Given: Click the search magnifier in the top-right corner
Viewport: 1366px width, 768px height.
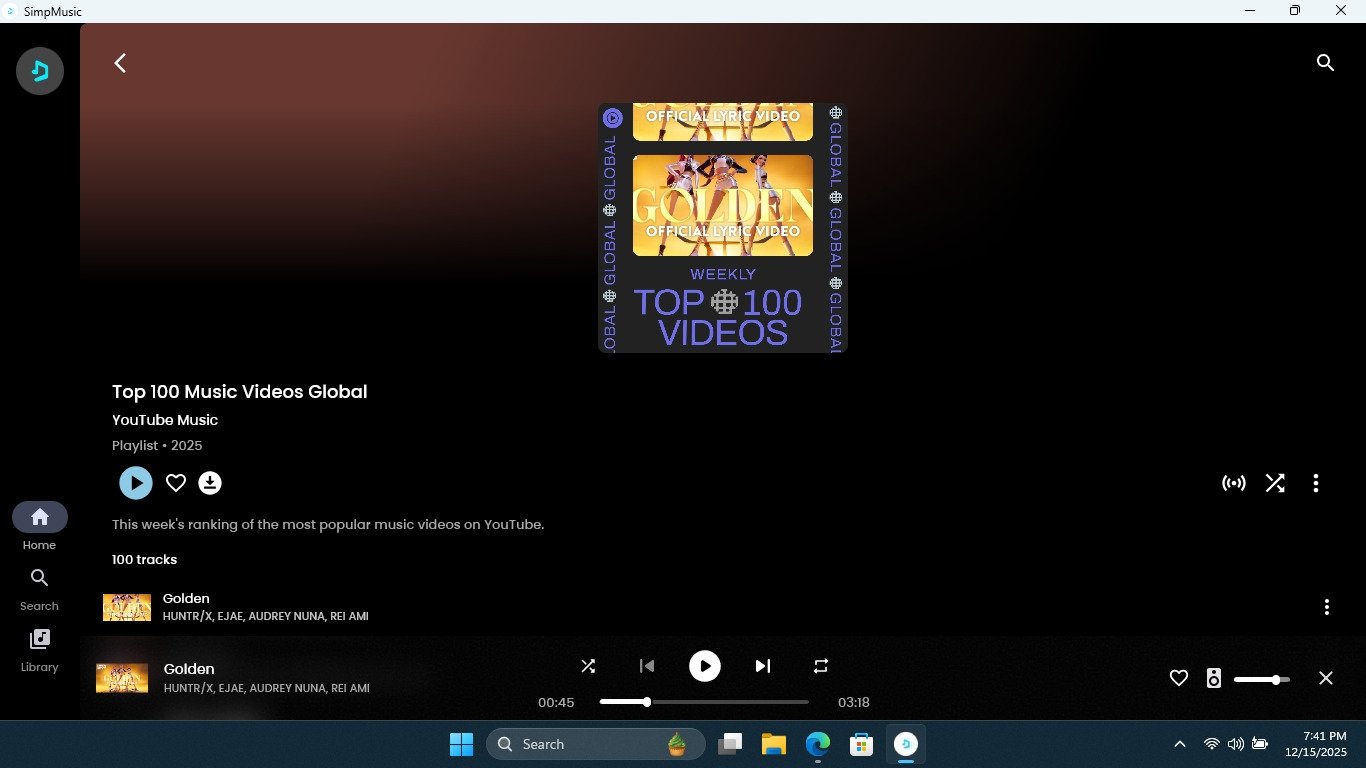Looking at the screenshot, I should (1325, 63).
